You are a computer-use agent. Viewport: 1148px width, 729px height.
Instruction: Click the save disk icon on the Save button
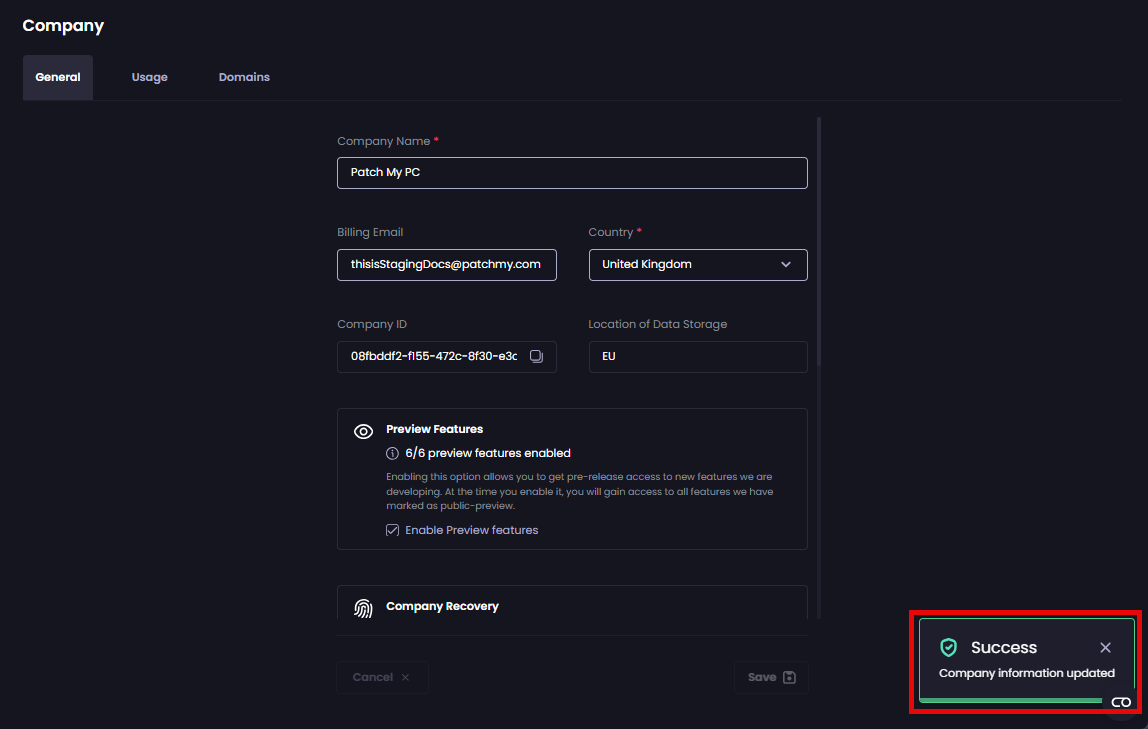[789, 677]
